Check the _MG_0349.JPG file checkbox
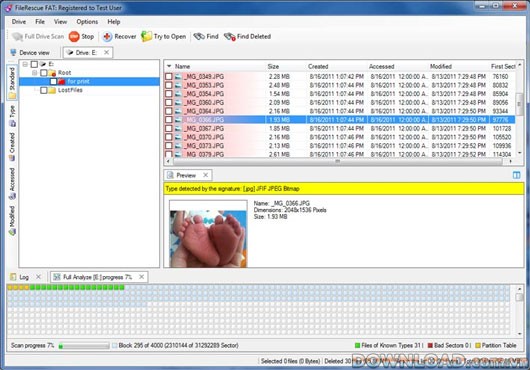This screenshot has height=370, width=530. point(169,77)
